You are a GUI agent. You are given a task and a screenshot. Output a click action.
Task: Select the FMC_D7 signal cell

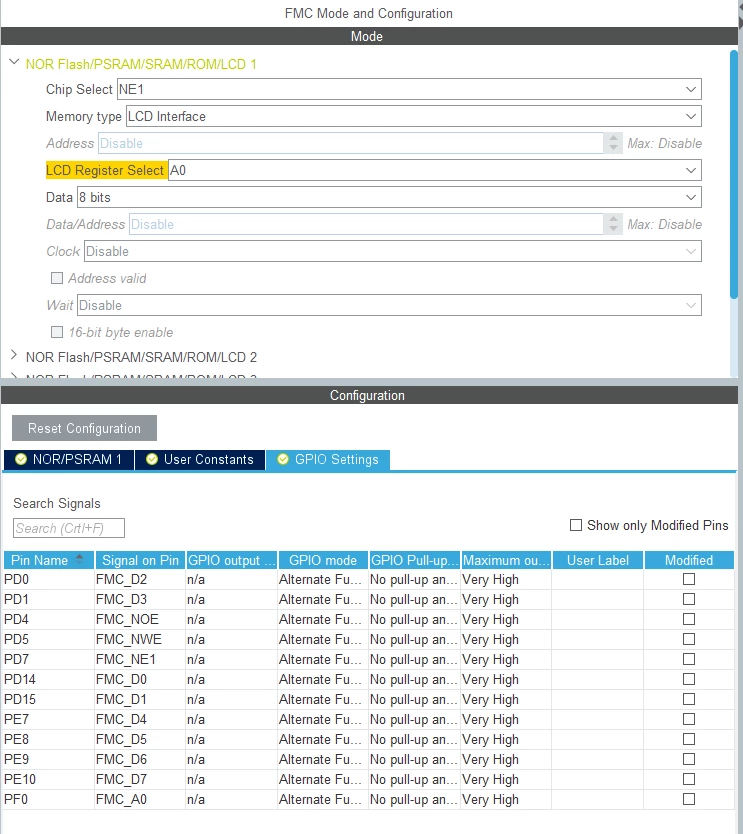click(x=140, y=779)
